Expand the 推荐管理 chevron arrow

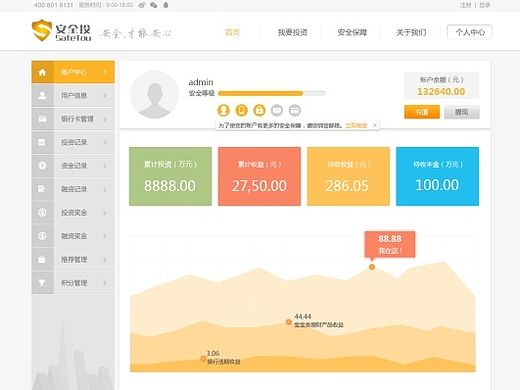[105, 259]
